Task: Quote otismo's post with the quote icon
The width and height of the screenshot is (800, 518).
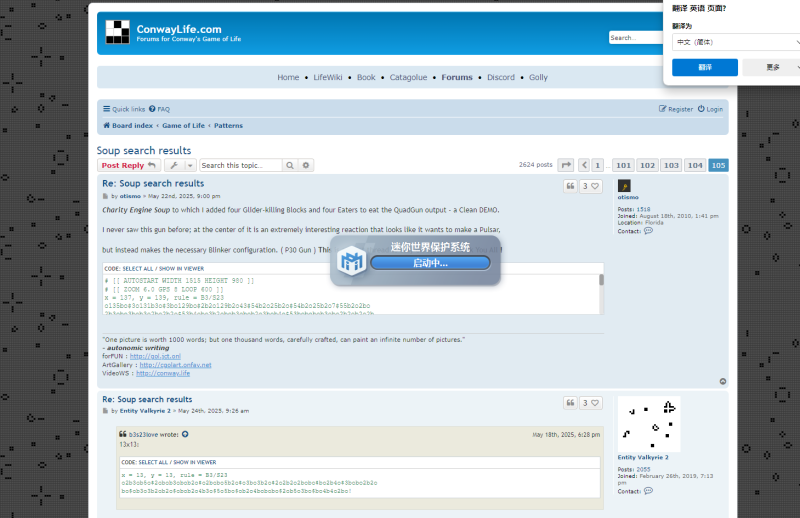Action: click(570, 186)
